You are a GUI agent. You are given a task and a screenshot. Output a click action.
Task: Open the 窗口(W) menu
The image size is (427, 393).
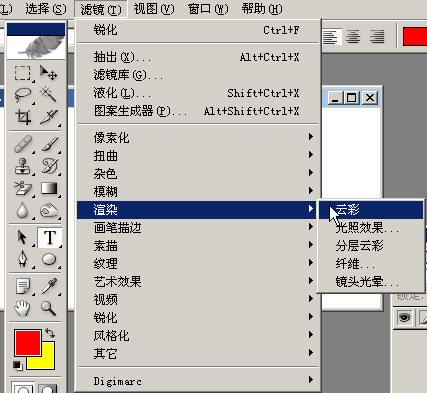[208, 9]
